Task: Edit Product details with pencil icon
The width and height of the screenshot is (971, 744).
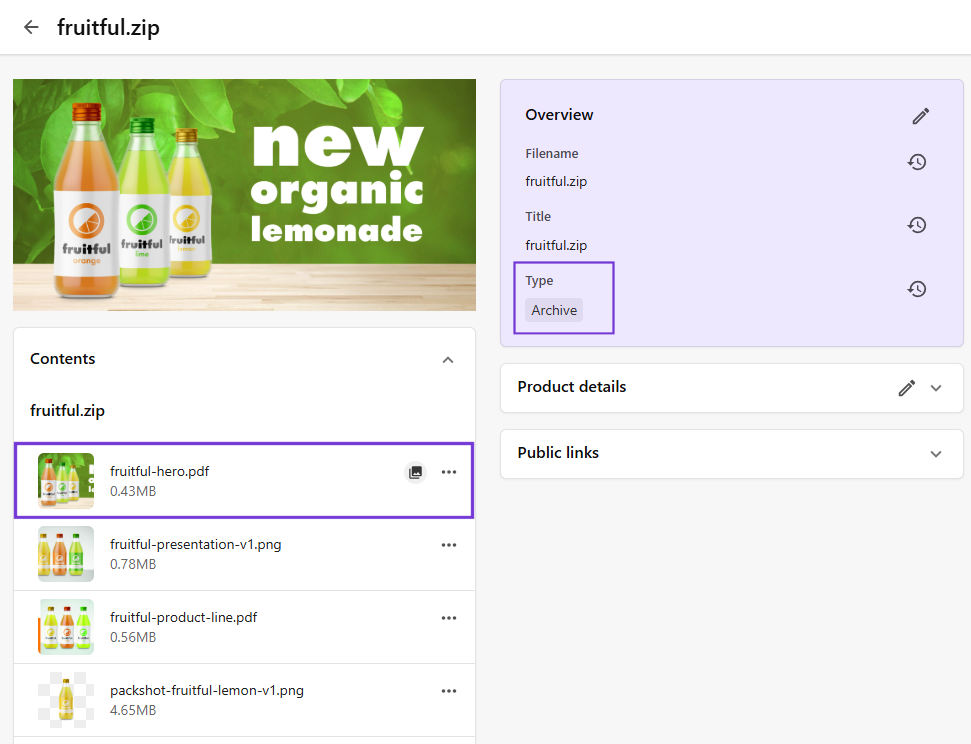Action: point(907,388)
